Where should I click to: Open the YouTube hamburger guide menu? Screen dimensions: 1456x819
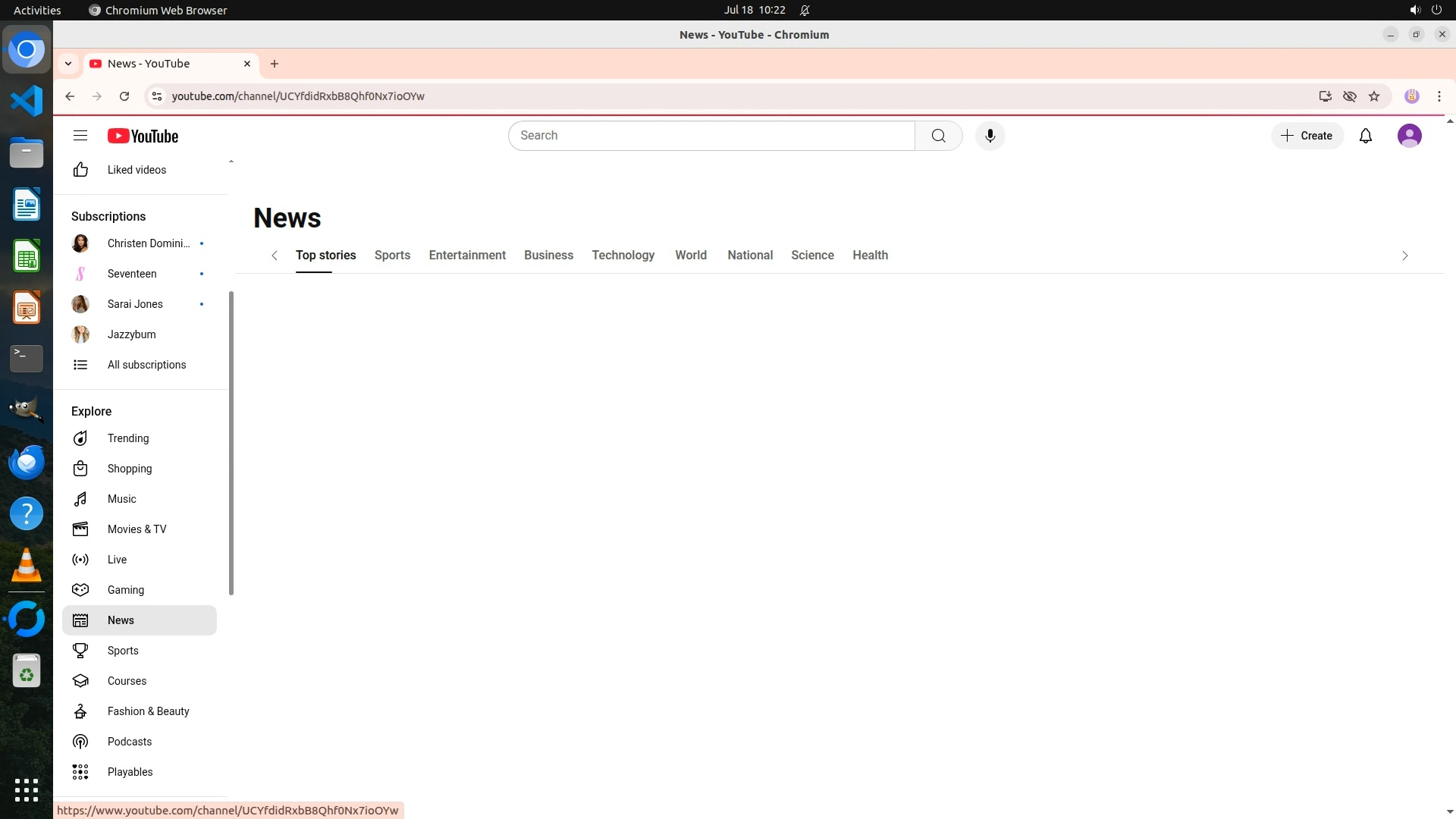coord(80,136)
